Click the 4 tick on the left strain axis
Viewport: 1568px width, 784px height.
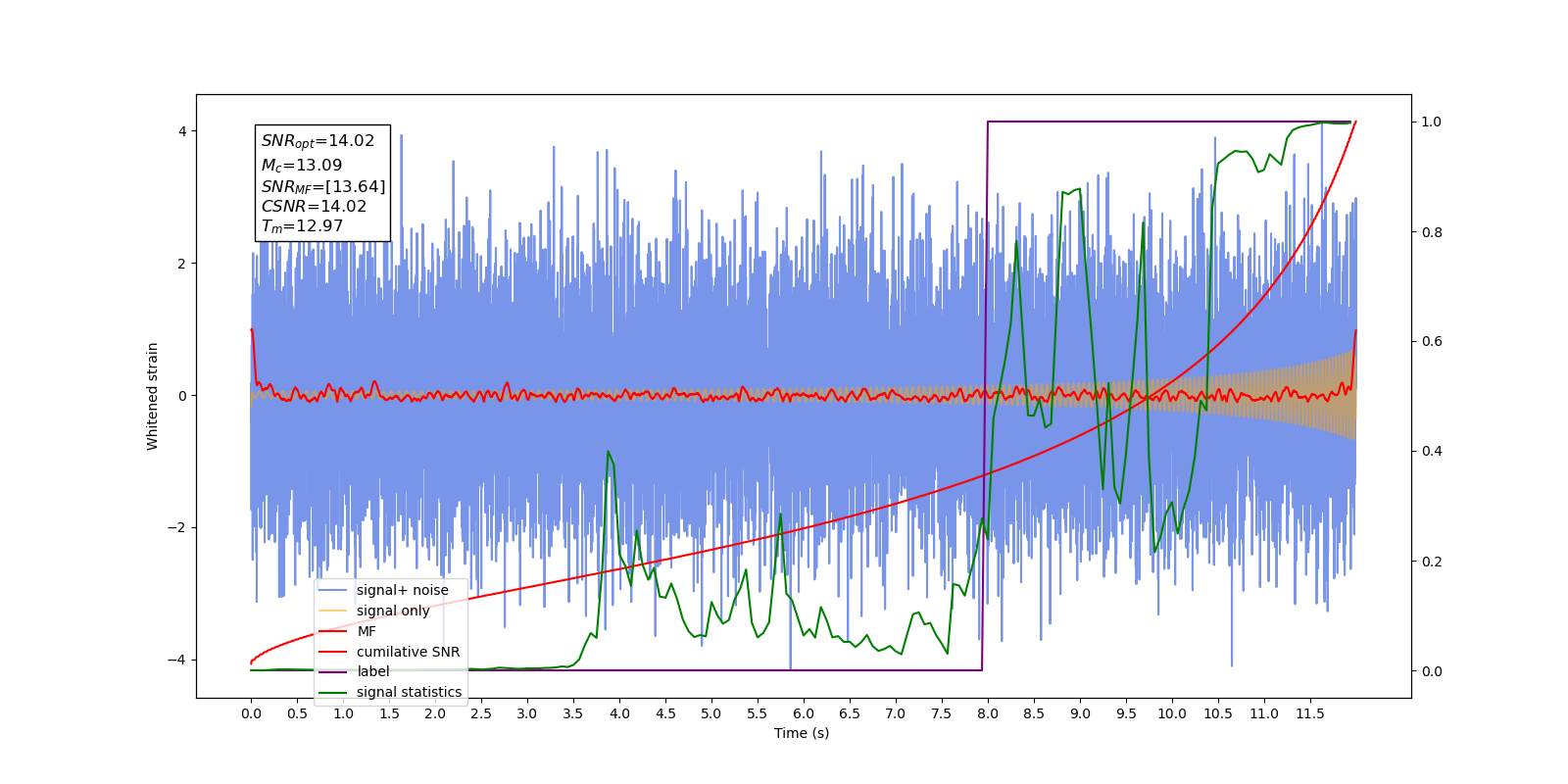[x=182, y=131]
